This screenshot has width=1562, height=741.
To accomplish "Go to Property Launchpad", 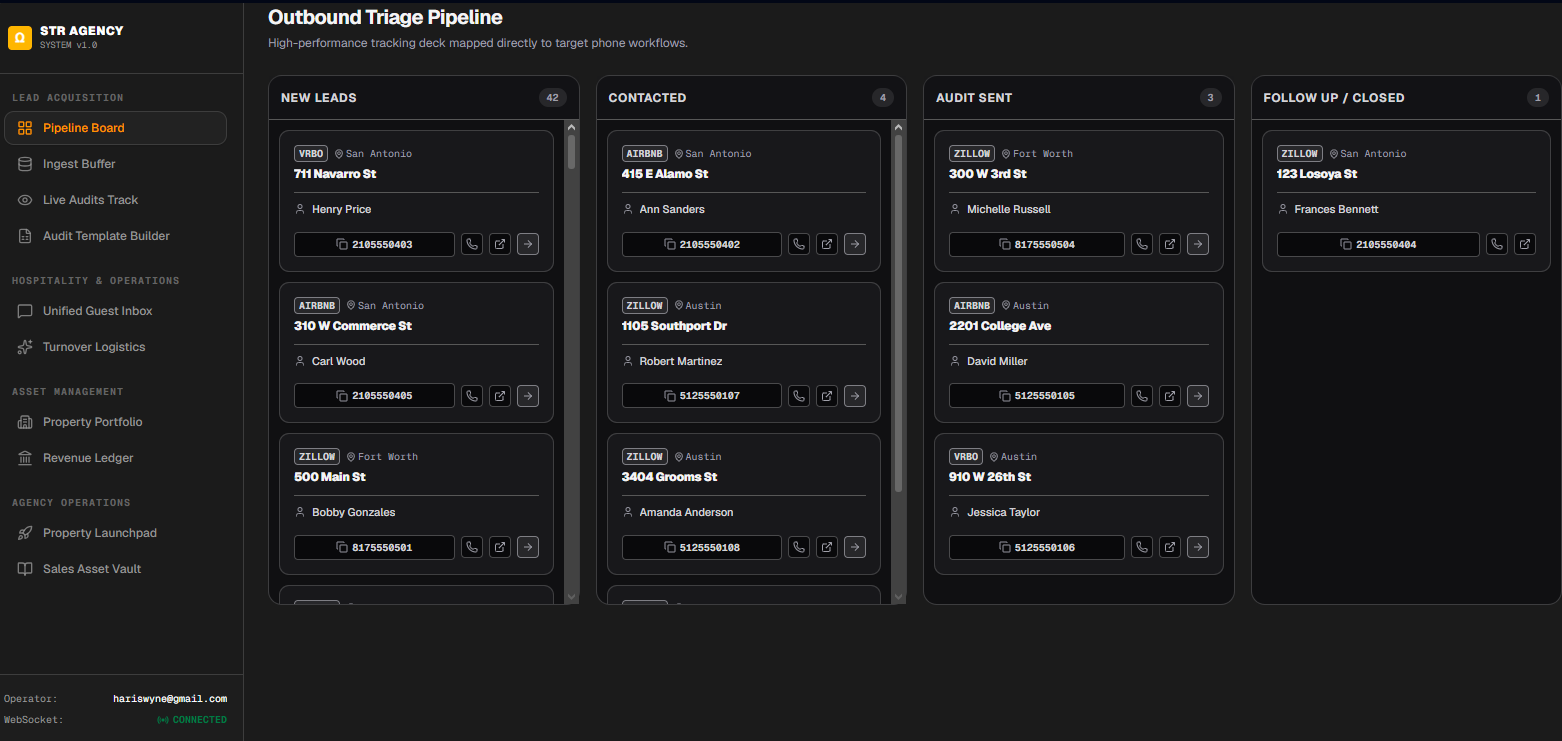I will click(115, 533).
